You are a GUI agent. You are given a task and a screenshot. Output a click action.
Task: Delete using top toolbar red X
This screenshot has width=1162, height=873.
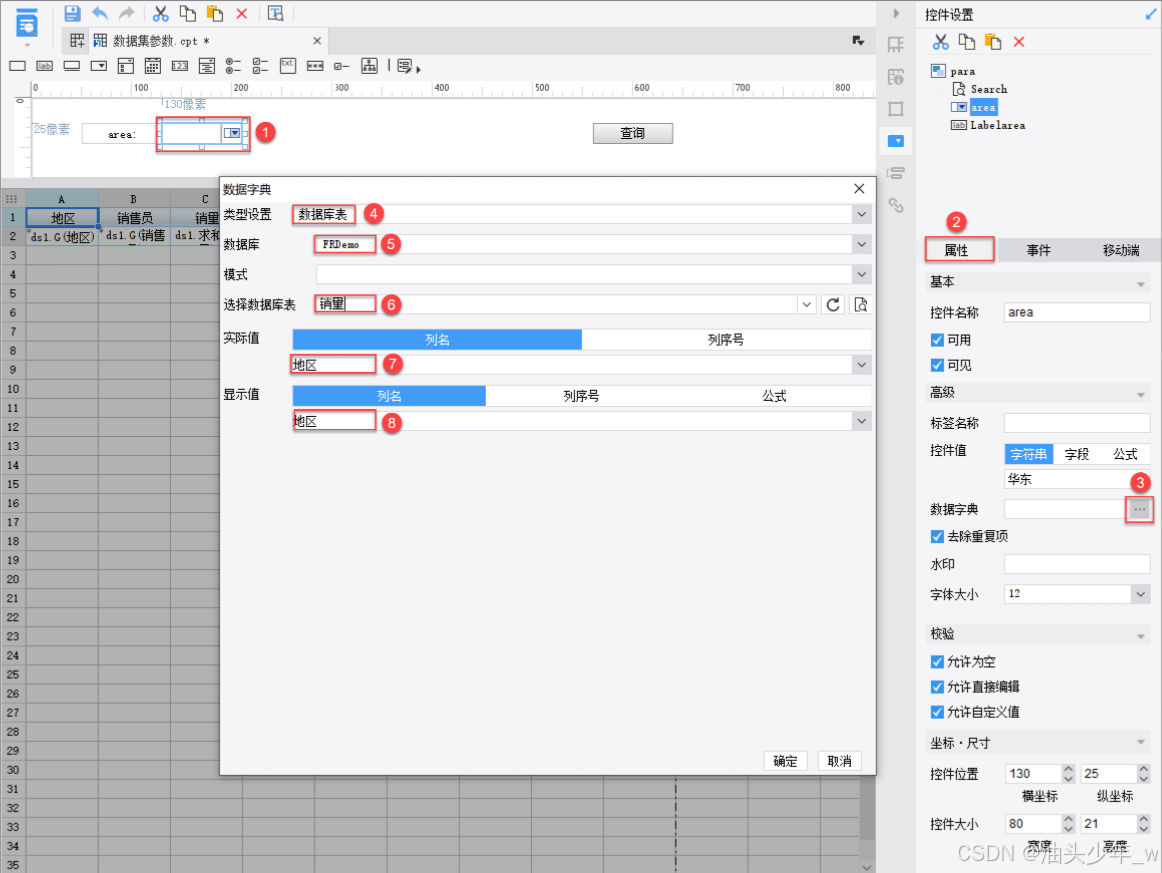tap(242, 13)
